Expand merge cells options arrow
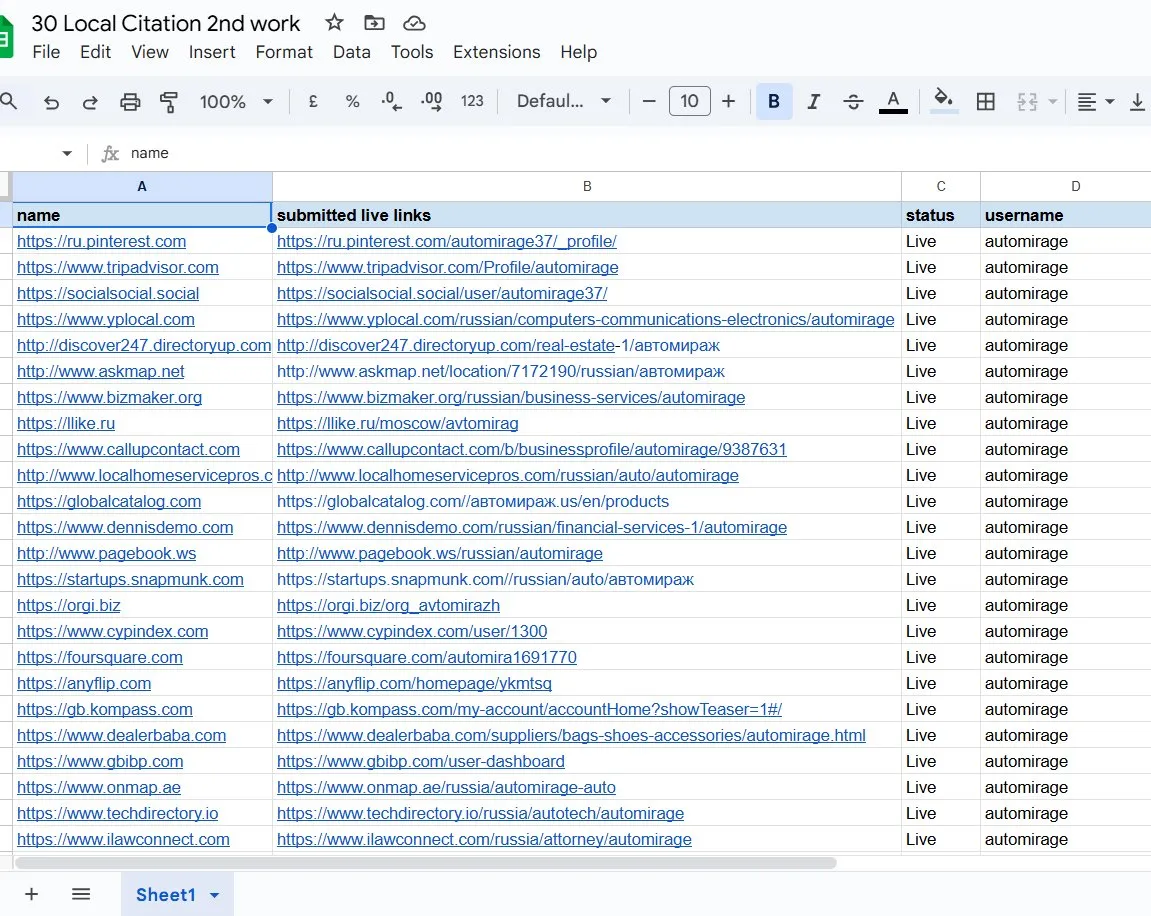 tap(1052, 101)
